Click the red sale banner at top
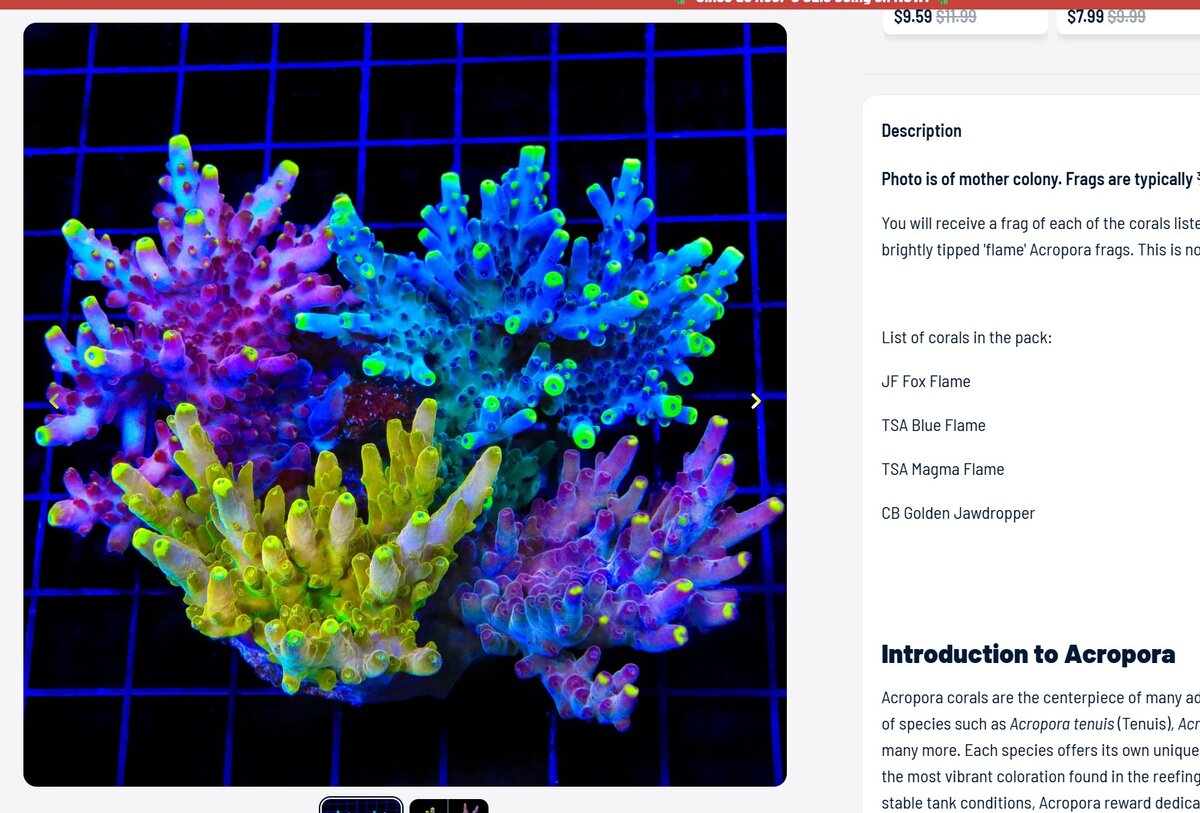Viewport: 1200px width, 813px height. [600, 4]
